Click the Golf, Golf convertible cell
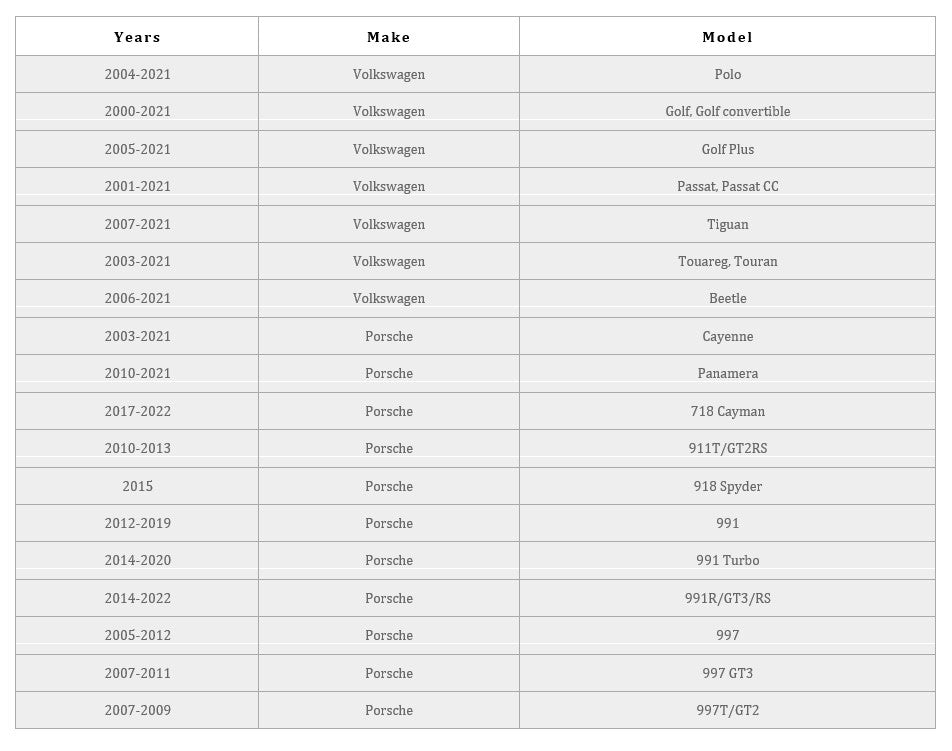This screenshot has width=952, height=751. pyautogui.click(x=727, y=111)
